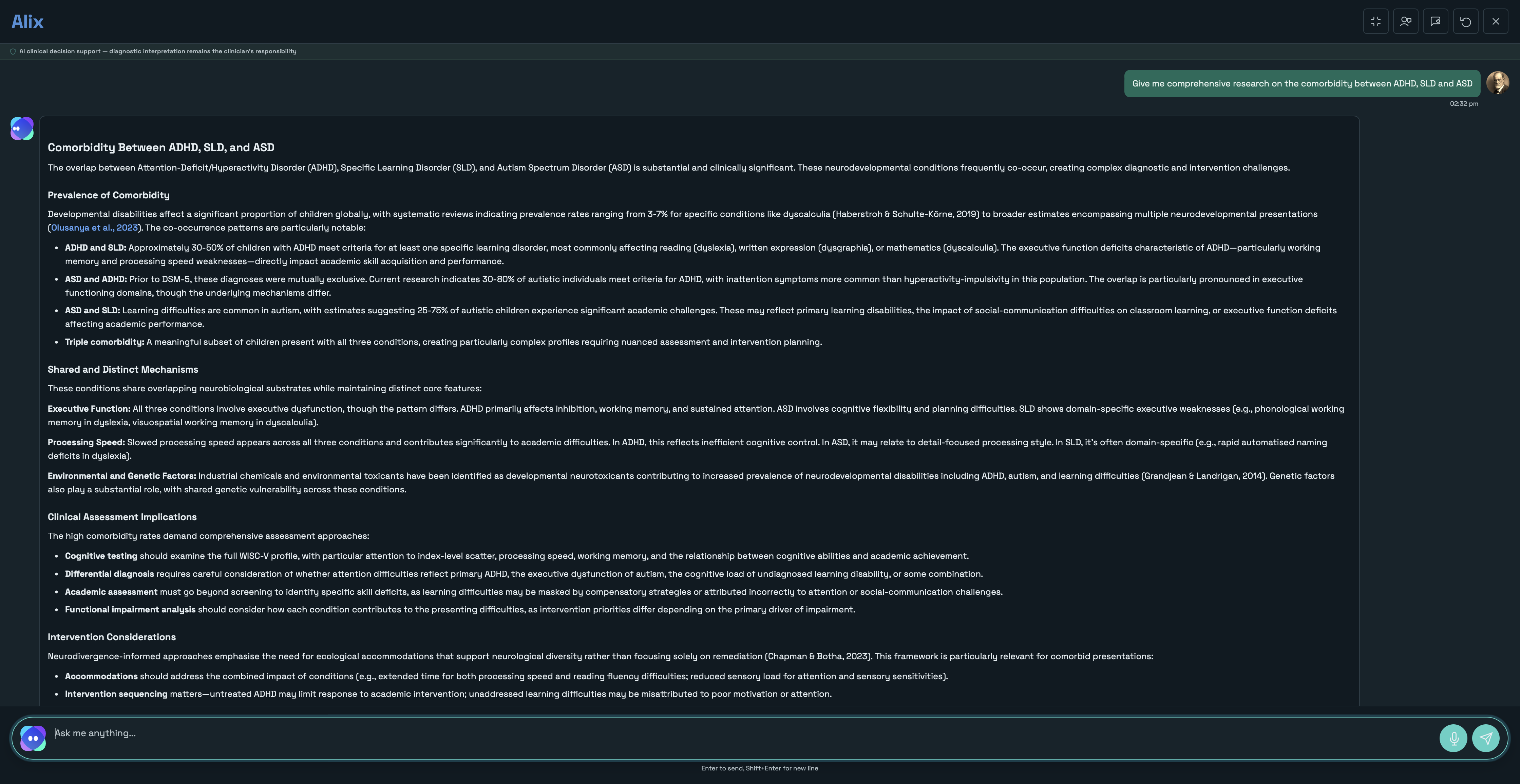
Task: Start voice input with the microphone button
Action: (x=1453, y=738)
